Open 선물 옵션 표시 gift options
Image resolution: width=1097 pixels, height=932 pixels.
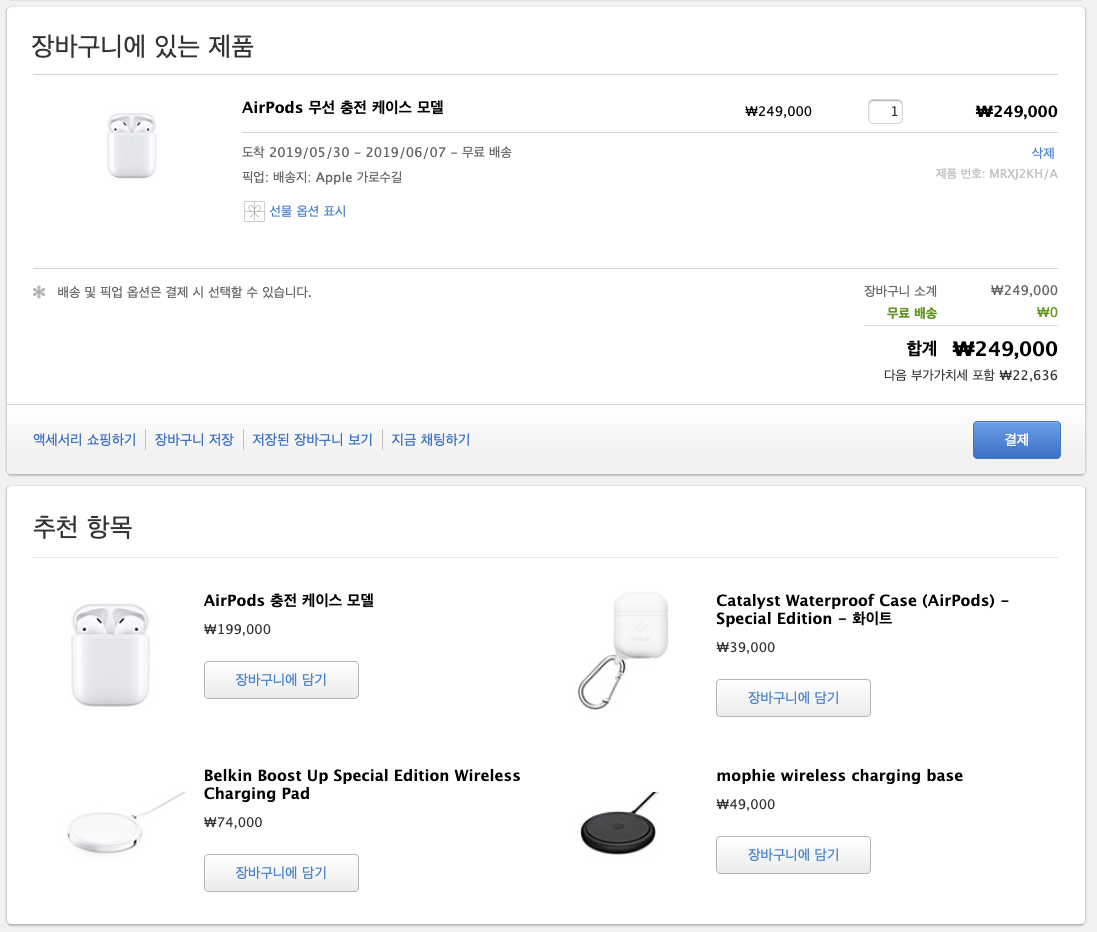click(307, 211)
